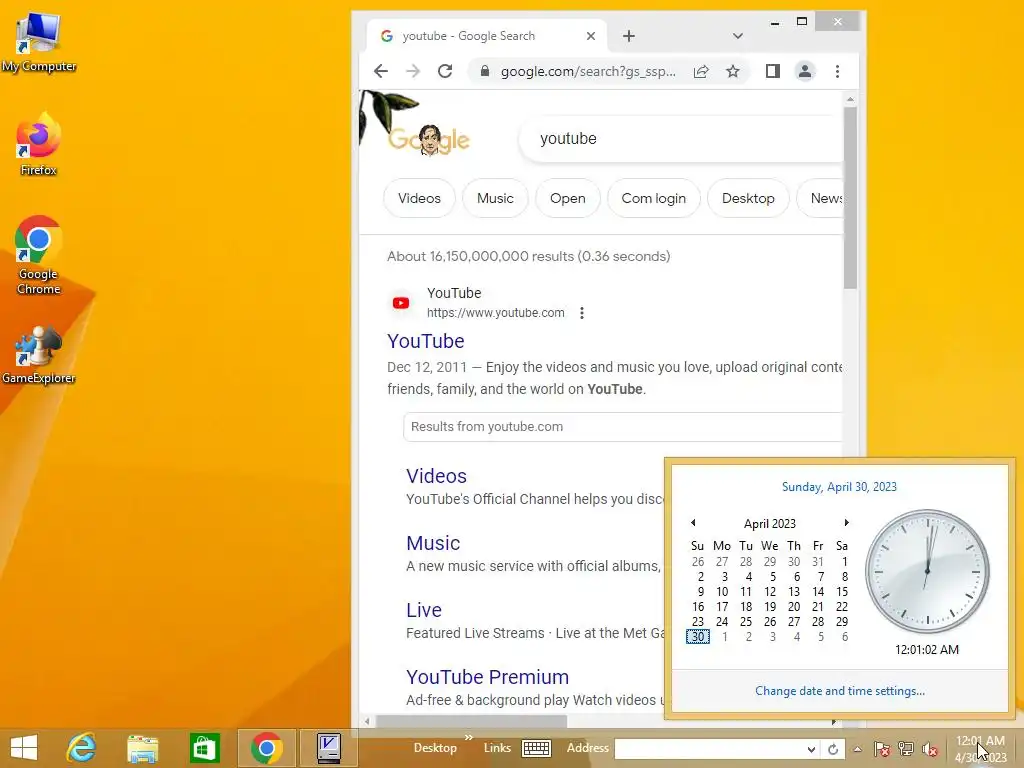Screen dimensions: 1024x768
Task: Click the taskbar Address input field
Action: (709, 749)
